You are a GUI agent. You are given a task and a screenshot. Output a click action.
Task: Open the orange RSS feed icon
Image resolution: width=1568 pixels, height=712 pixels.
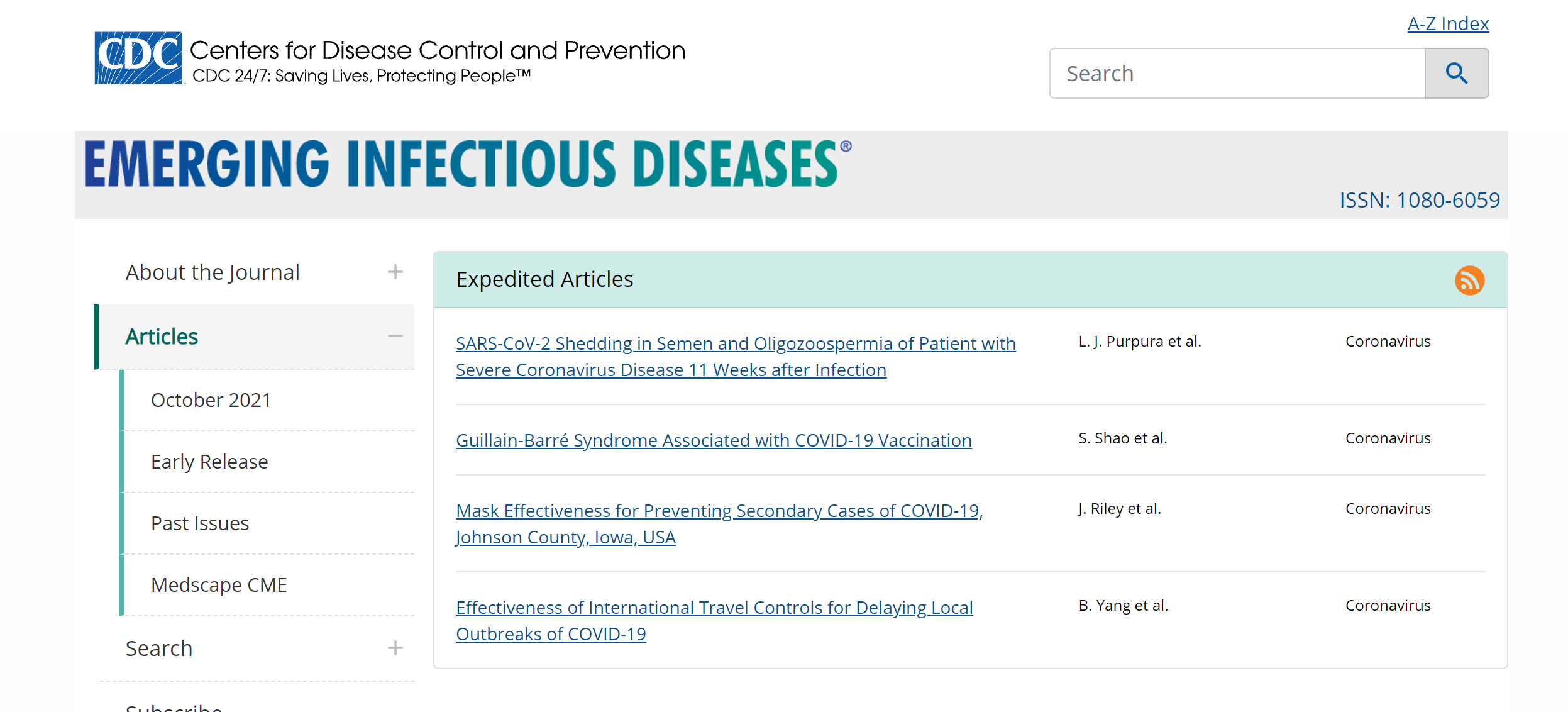(x=1469, y=280)
